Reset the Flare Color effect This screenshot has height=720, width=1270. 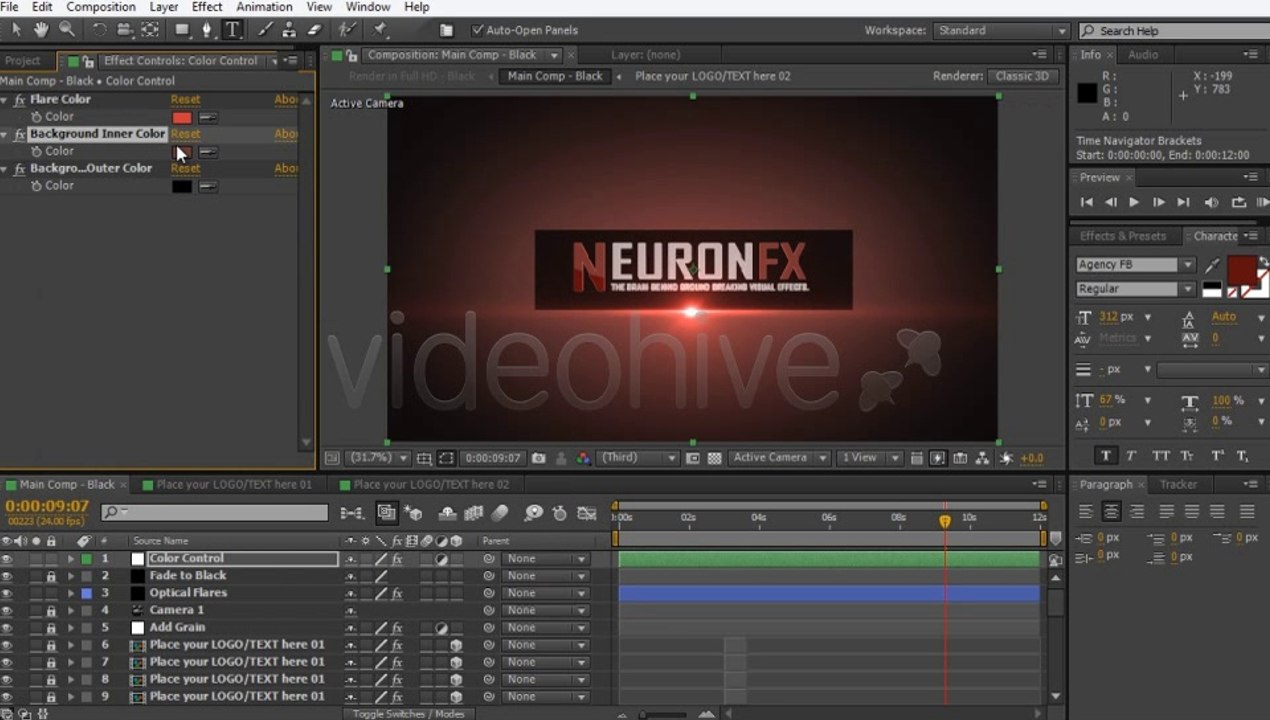coord(185,100)
